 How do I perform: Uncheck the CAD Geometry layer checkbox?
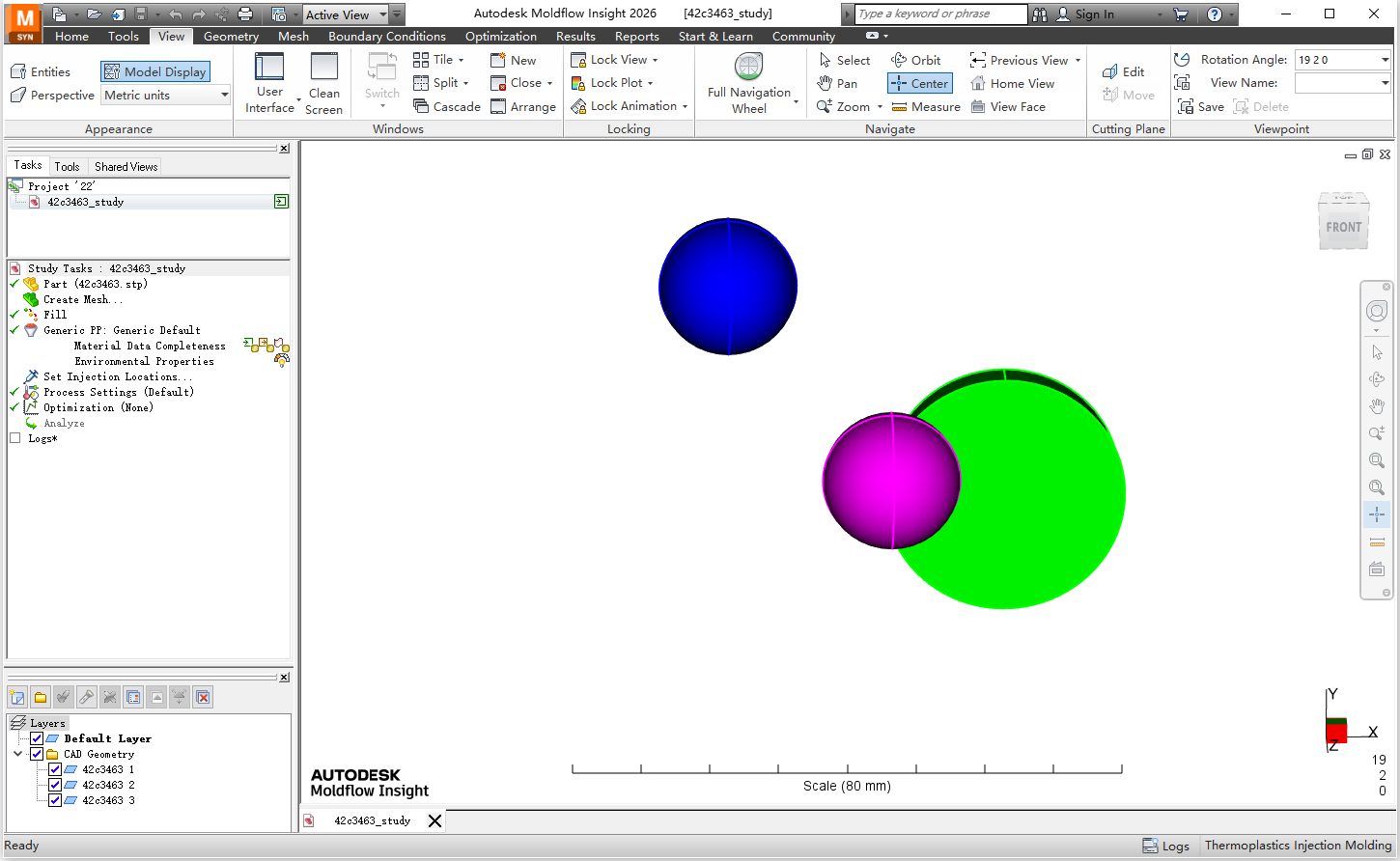pos(37,754)
